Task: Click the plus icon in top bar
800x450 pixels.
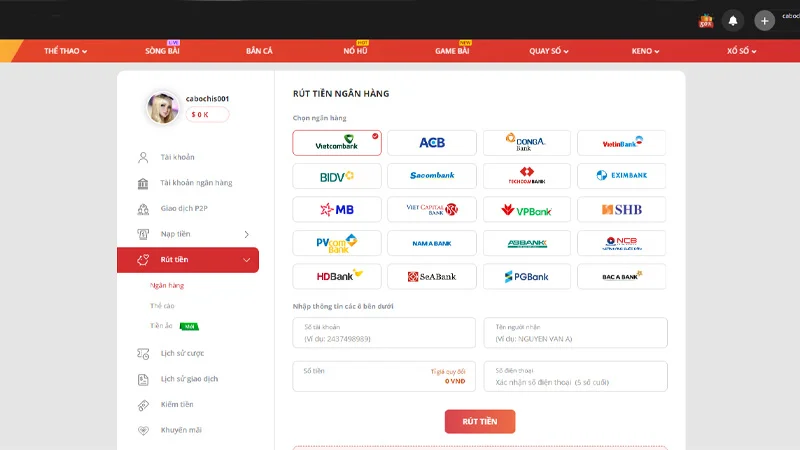Action: (764, 20)
